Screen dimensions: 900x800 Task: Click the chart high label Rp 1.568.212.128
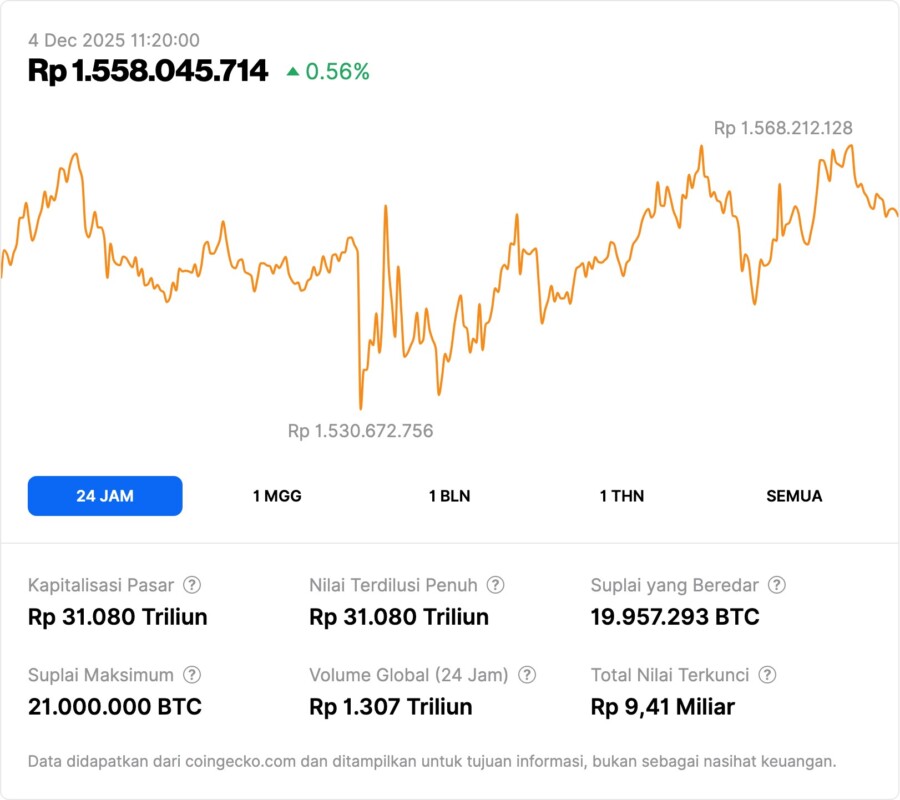(x=783, y=128)
